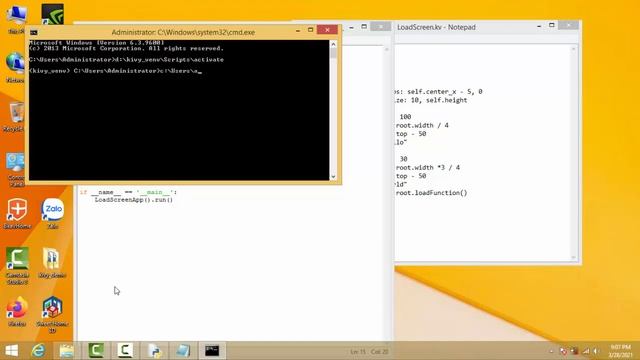Open Internet Explorer from the taskbar
The height and width of the screenshot is (360, 640).
(x=39, y=351)
